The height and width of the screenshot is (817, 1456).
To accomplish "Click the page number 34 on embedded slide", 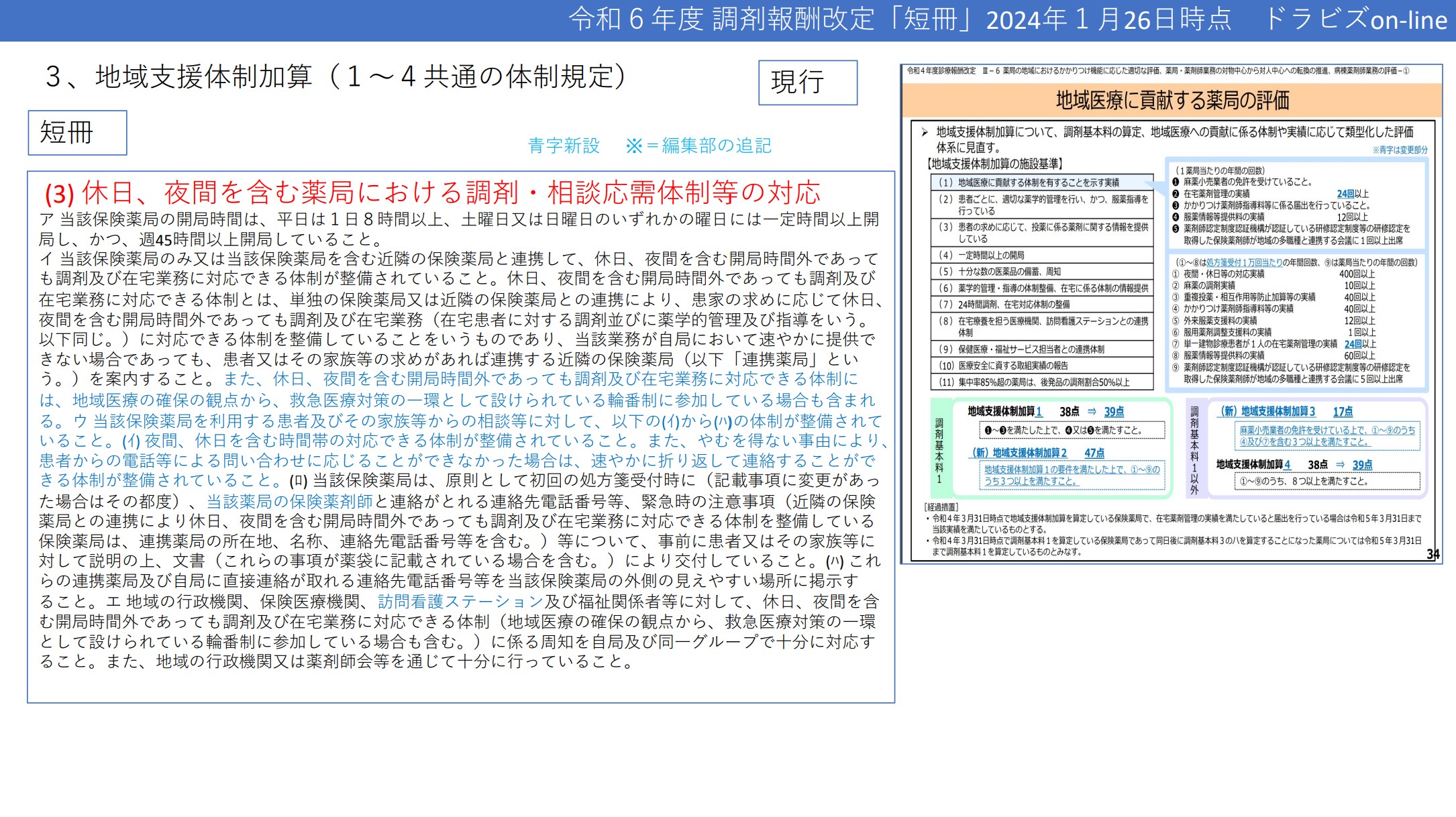I will [1433, 554].
